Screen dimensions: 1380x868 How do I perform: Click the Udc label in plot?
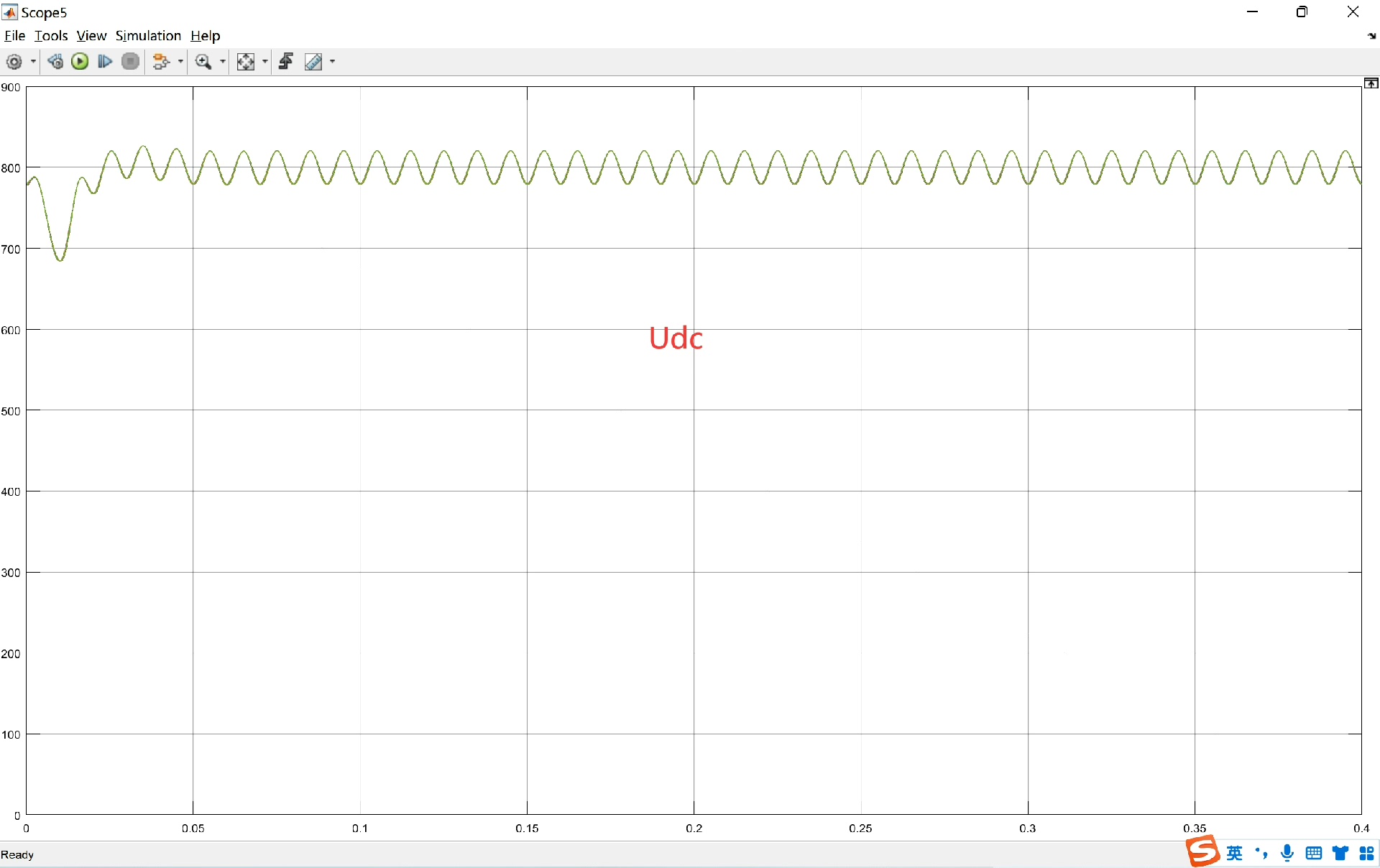pyautogui.click(x=676, y=338)
